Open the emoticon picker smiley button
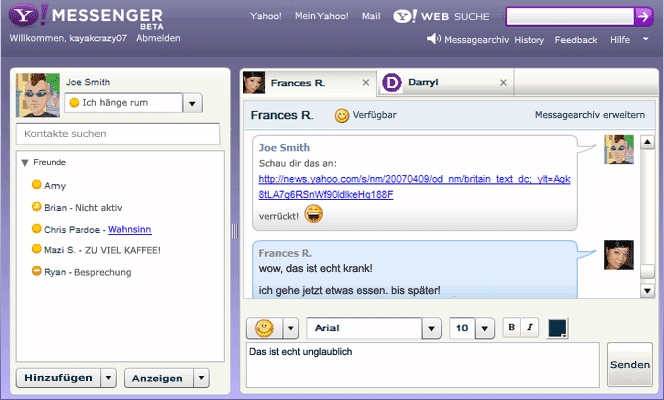The height and width of the screenshot is (400, 664). [x=264, y=328]
